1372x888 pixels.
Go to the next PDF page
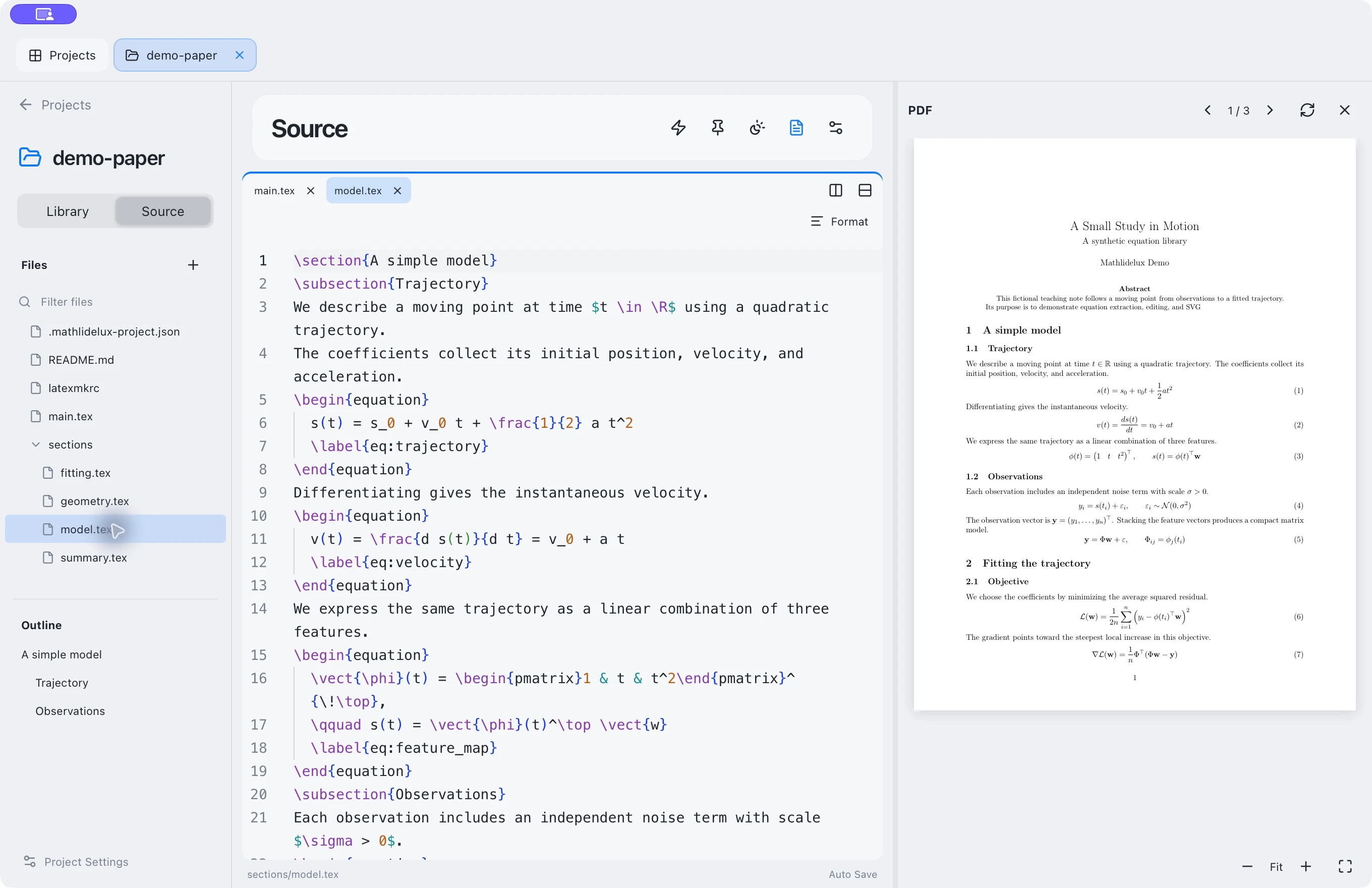(1270, 110)
